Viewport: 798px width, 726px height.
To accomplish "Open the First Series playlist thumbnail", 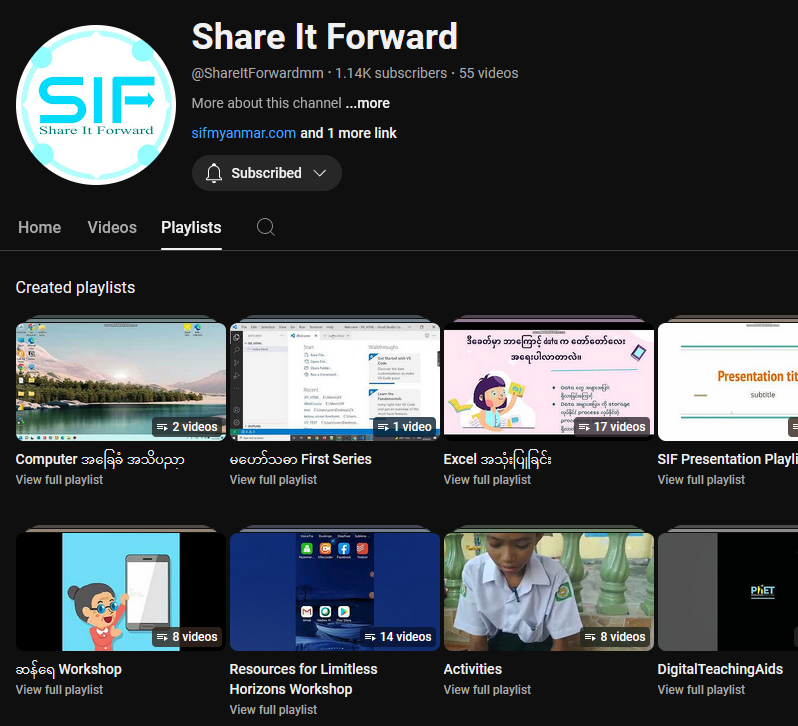I will [334, 382].
